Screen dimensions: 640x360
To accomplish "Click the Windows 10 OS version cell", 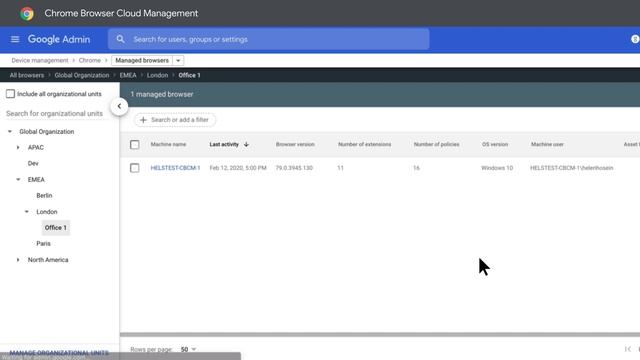I will (x=497, y=168).
